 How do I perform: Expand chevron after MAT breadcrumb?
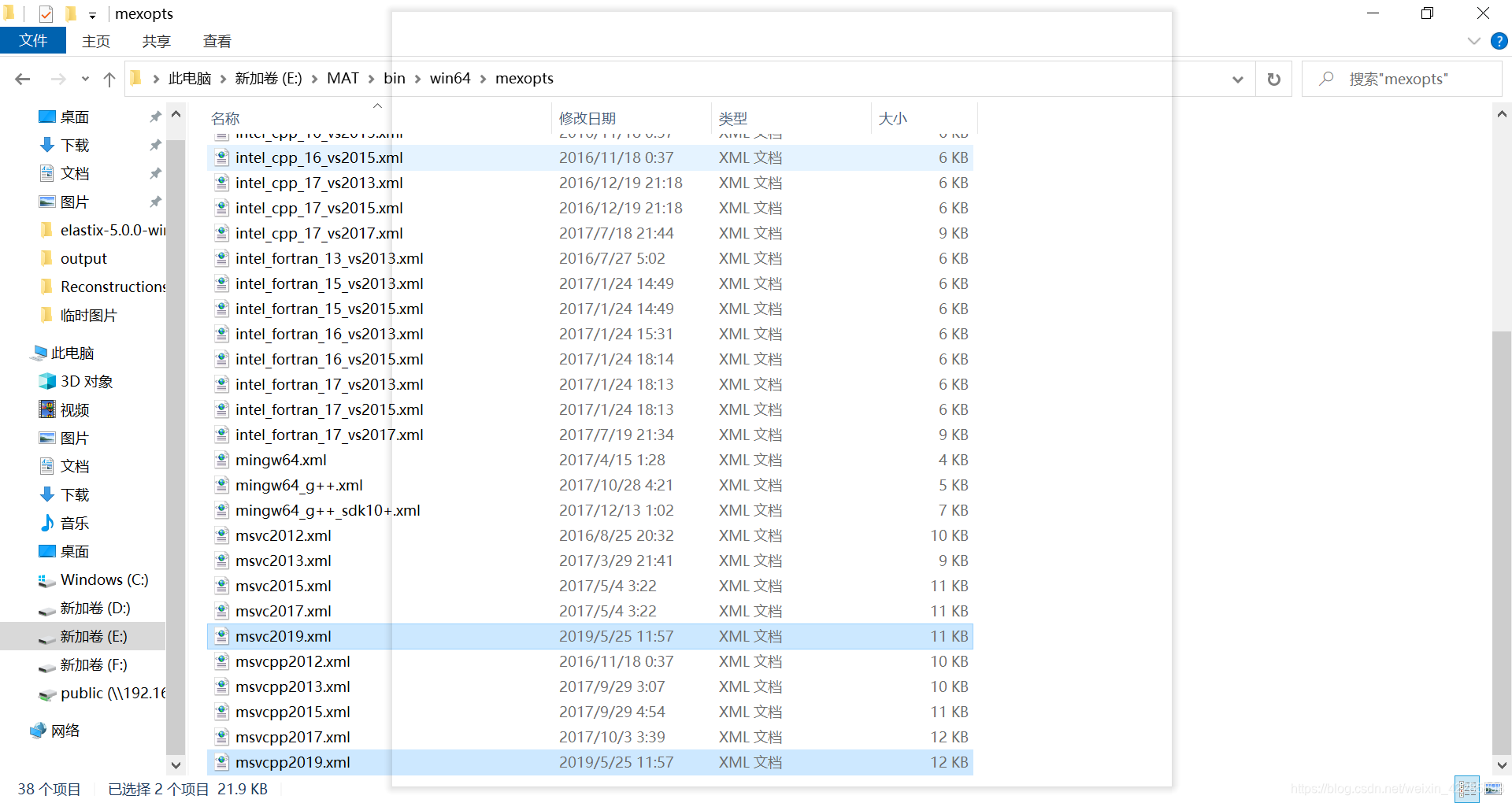tap(372, 79)
